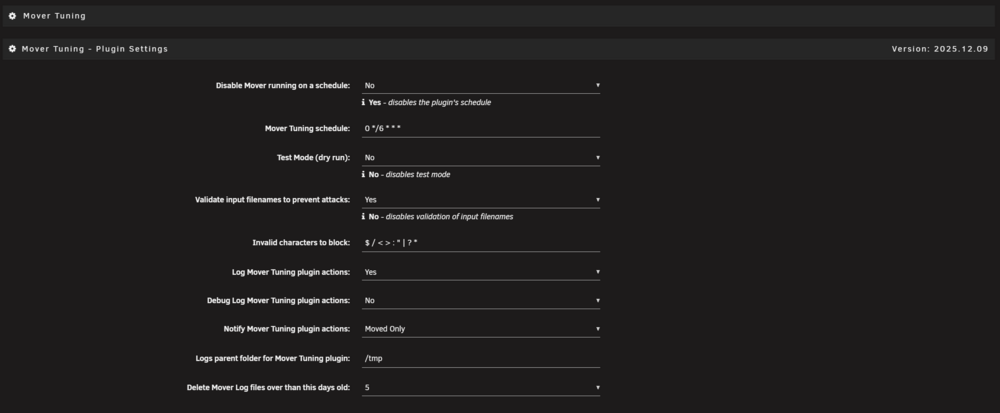Click 'Delete Mover Log files over than' label
Image resolution: width=1000 pixels, height=413 pixels.
point(268,388)
